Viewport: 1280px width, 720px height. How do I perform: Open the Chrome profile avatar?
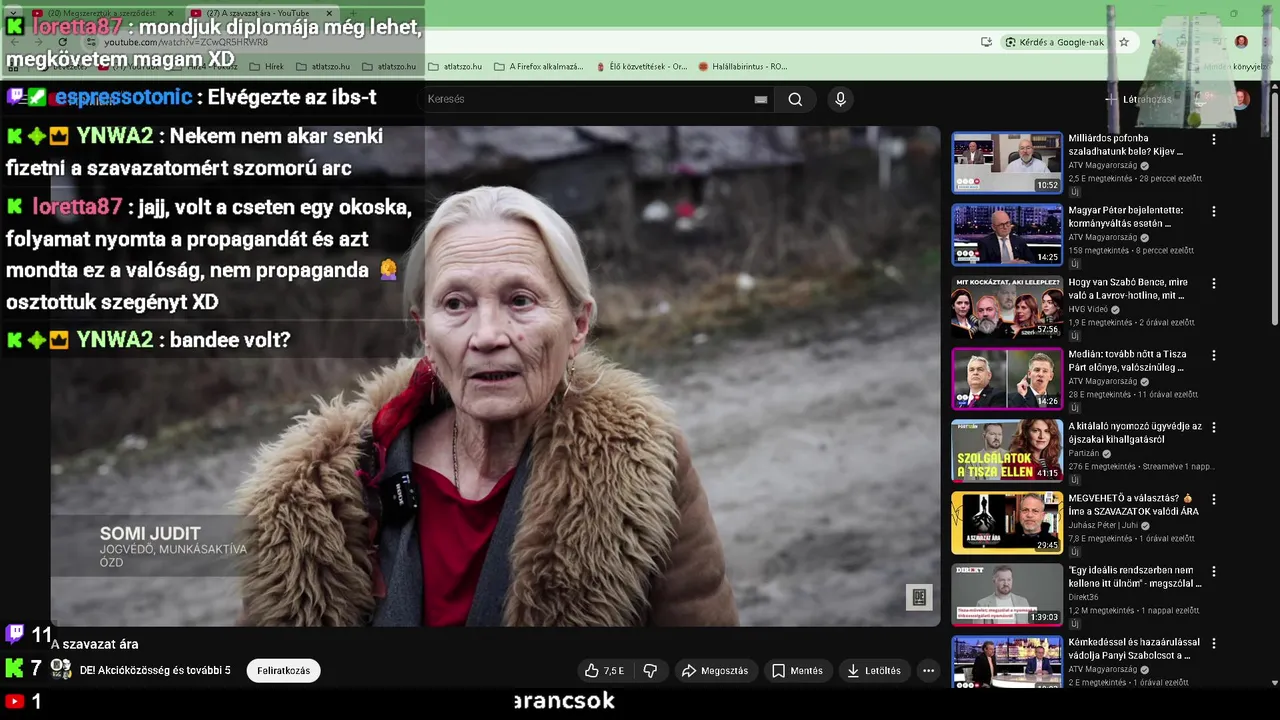point(1241,42)
